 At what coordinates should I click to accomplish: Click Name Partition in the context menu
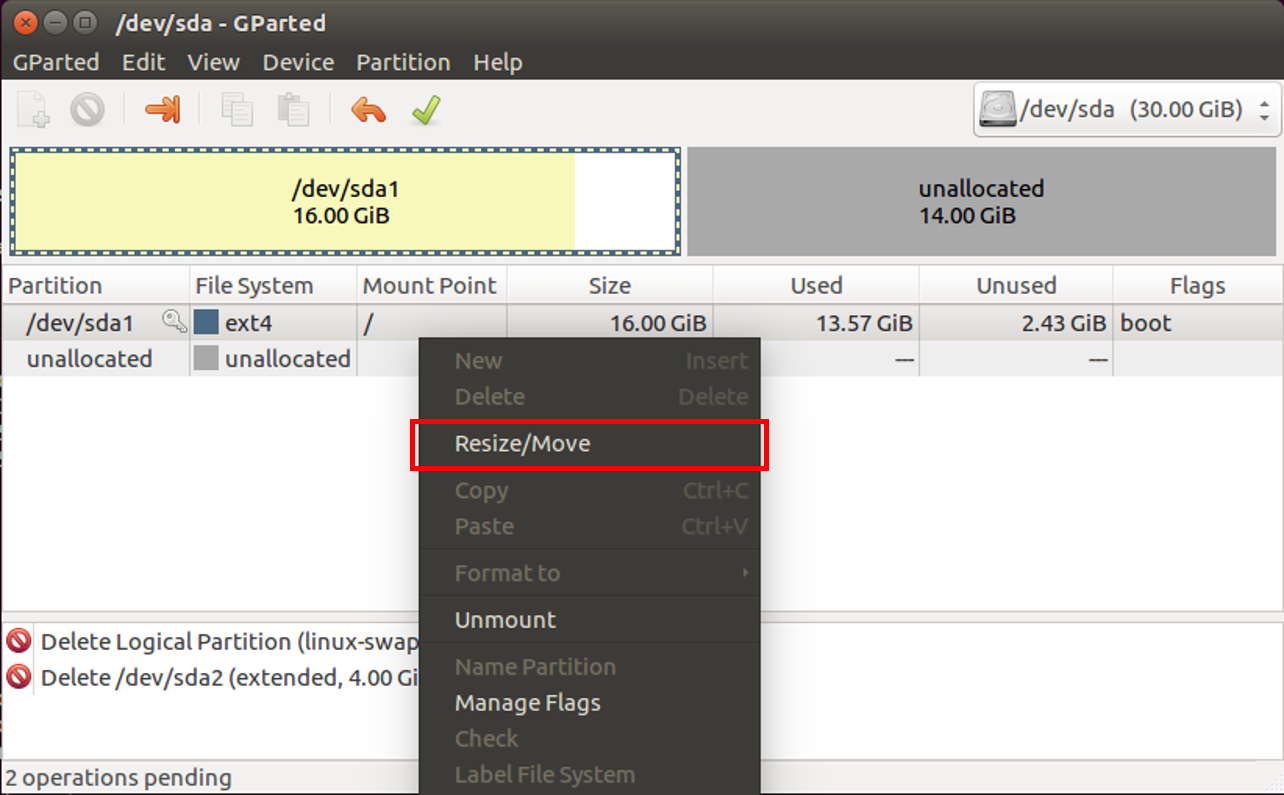(590, 667)
